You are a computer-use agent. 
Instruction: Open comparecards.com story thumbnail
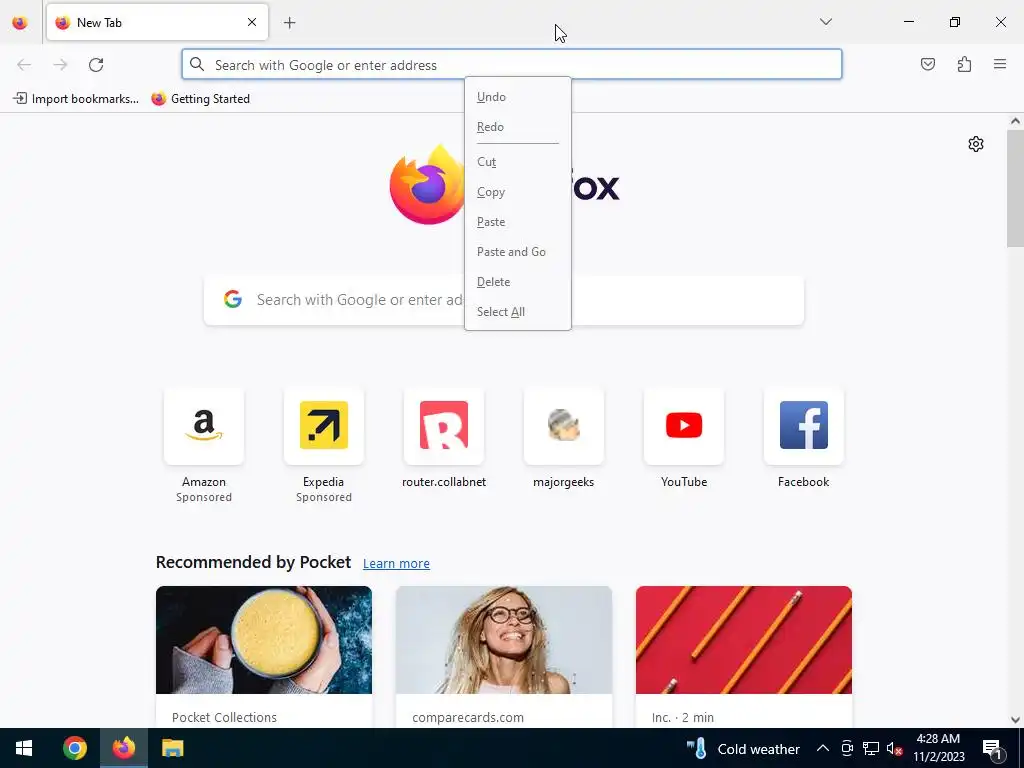tap(504, 640)
